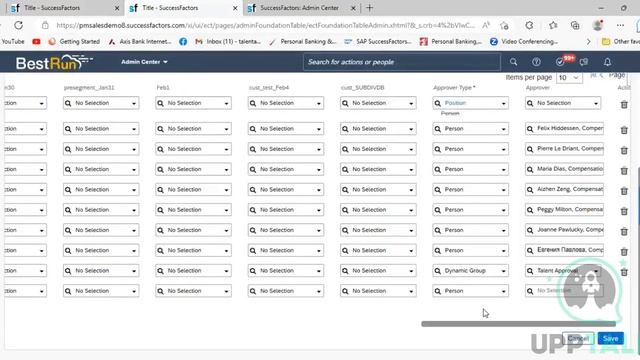Open the conversation panel icon beside to-do

click(x=584, y=62)
